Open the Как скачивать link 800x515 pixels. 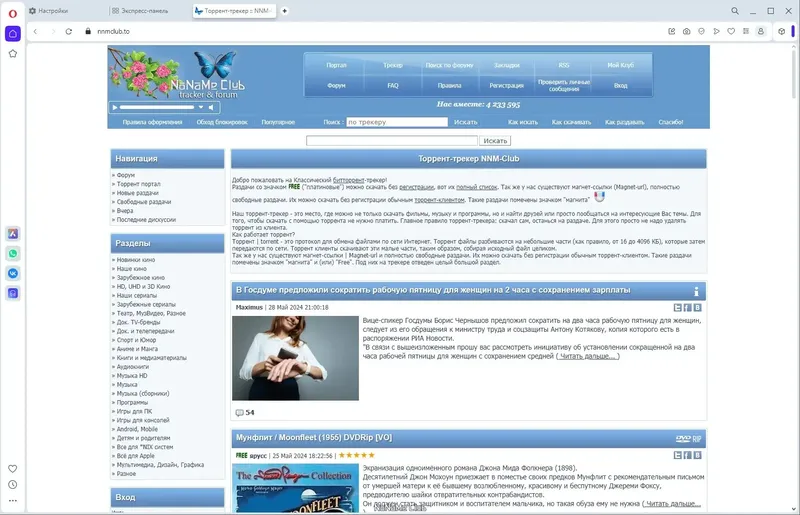(x=571, y=122)
